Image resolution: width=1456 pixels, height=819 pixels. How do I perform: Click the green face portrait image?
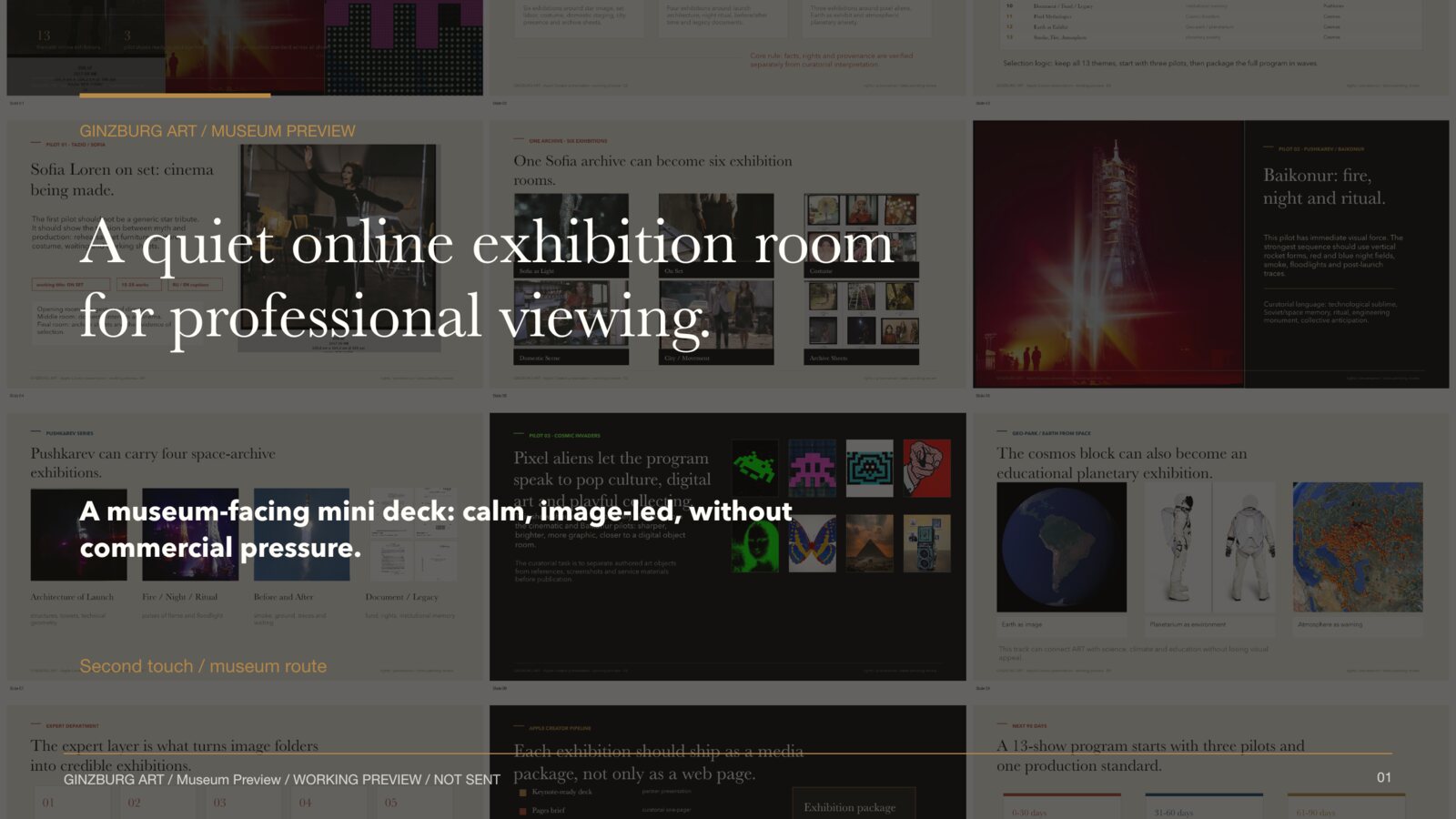pyautogui.click(x=755, y=543)
